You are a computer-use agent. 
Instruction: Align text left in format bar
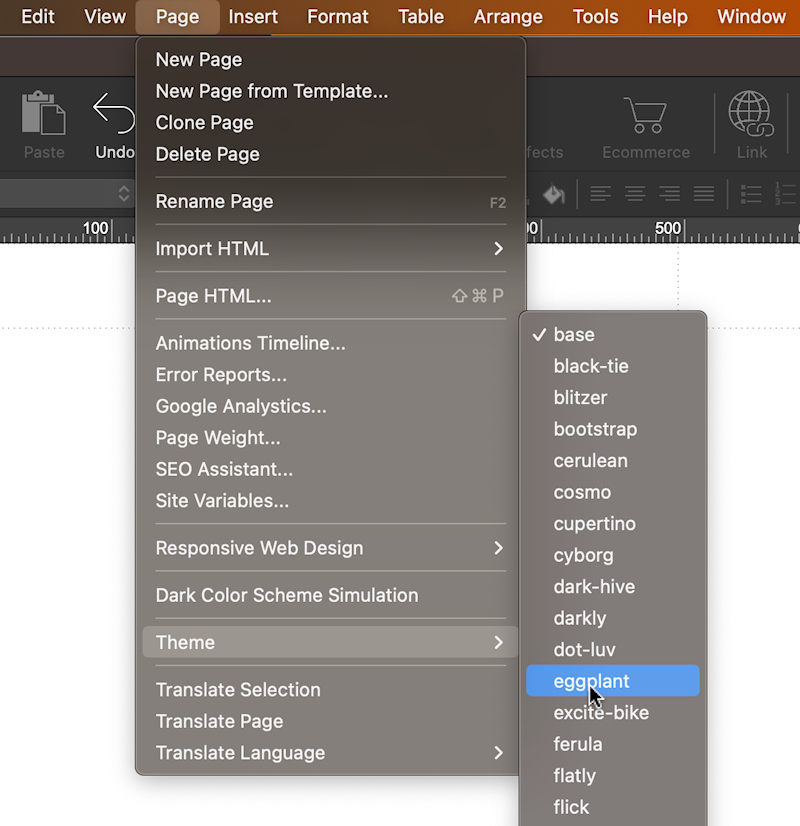pos(600,194)
